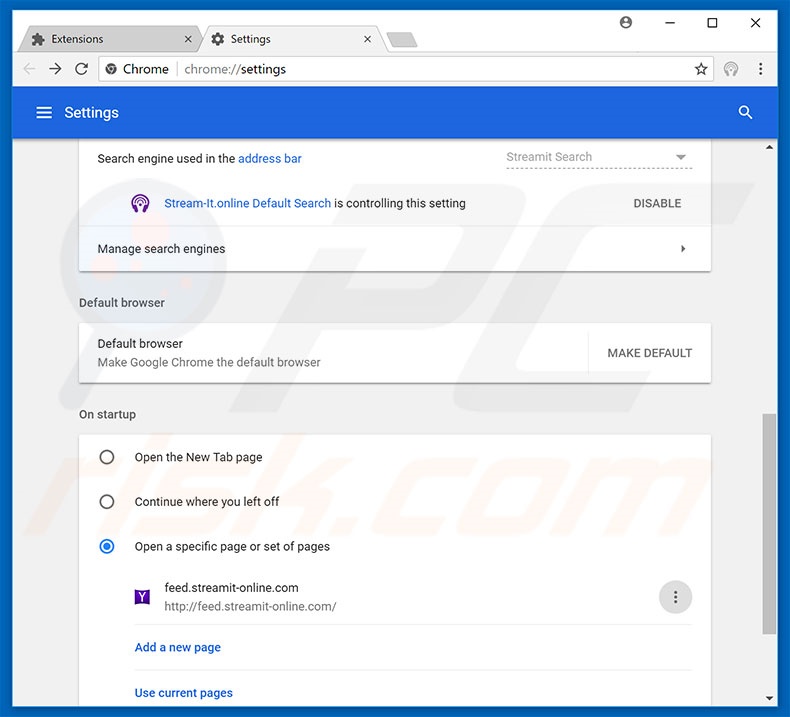This screenshot has height=717, width=790.
Task: Click the Yahoo favicon of the startup page
Action: pos(142,597)
